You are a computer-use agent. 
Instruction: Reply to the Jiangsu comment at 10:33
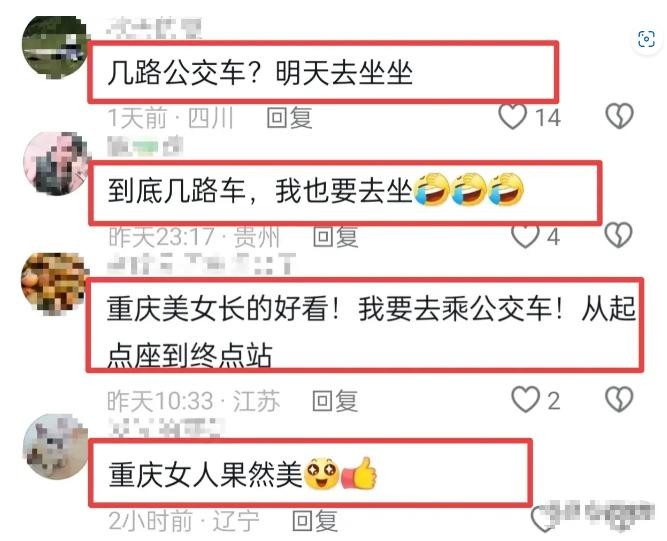[x=335, y=401]
